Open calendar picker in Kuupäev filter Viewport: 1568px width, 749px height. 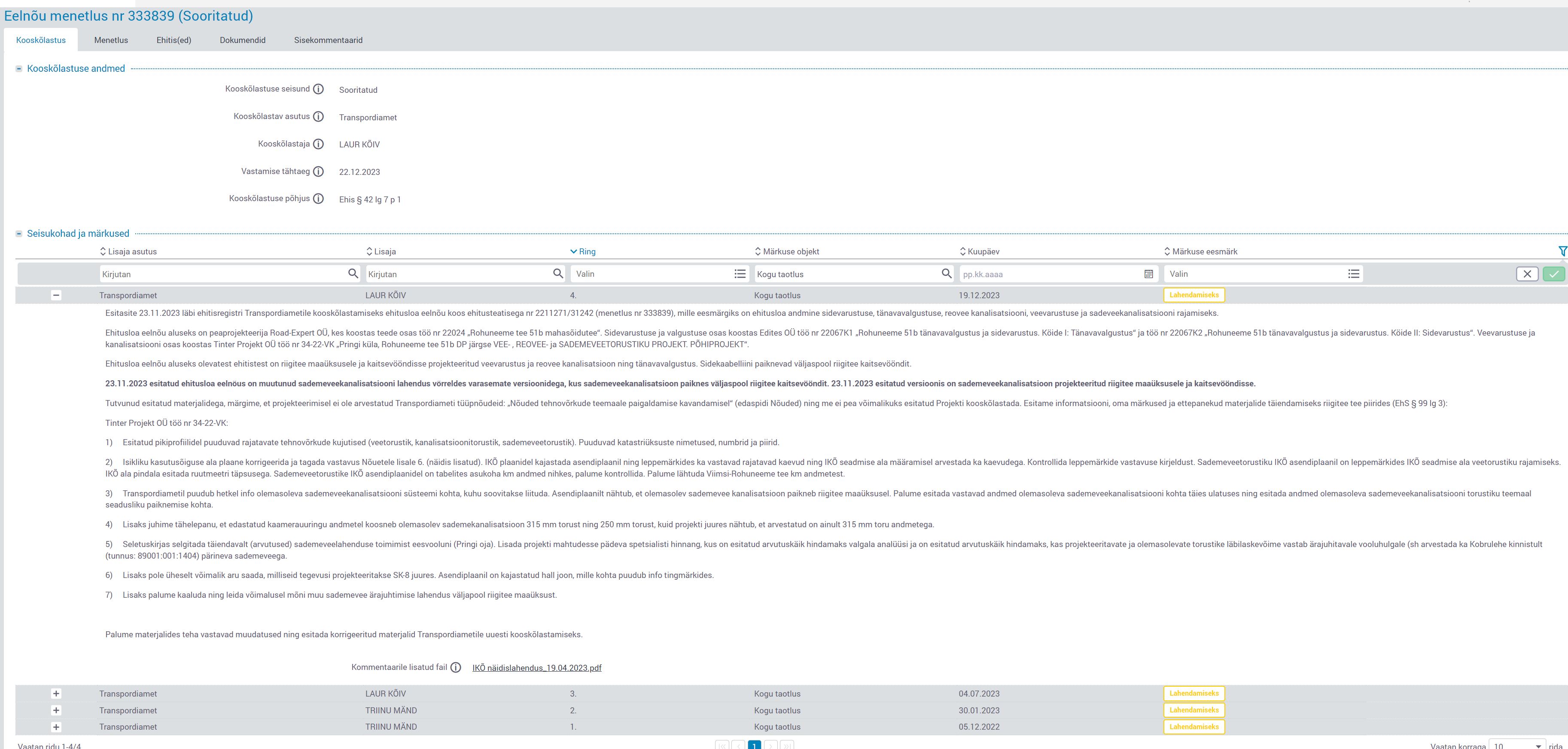coord(1148,274)
